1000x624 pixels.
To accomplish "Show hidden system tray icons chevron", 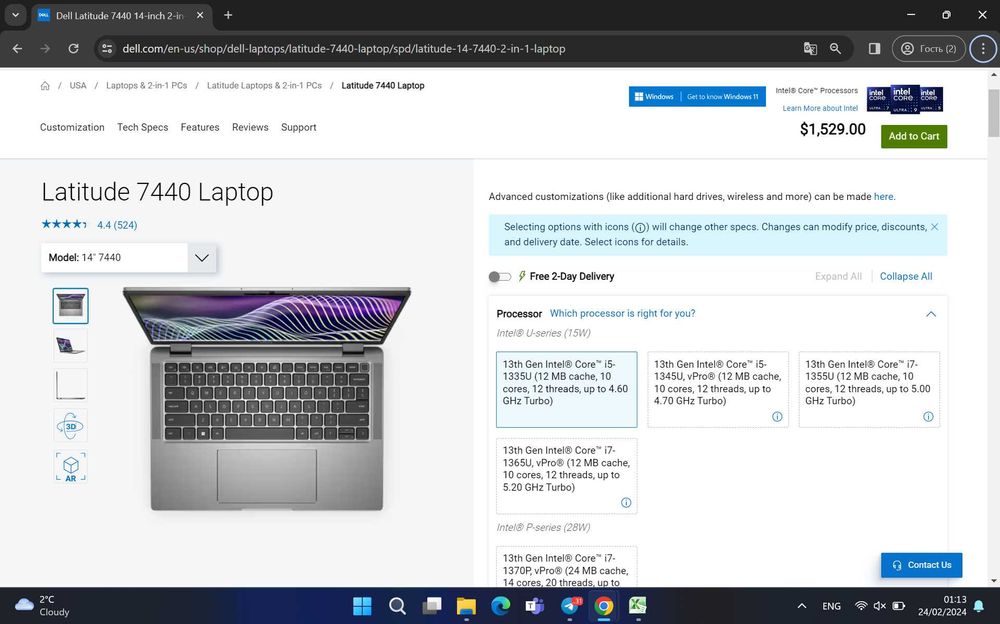I will [802, 606].
